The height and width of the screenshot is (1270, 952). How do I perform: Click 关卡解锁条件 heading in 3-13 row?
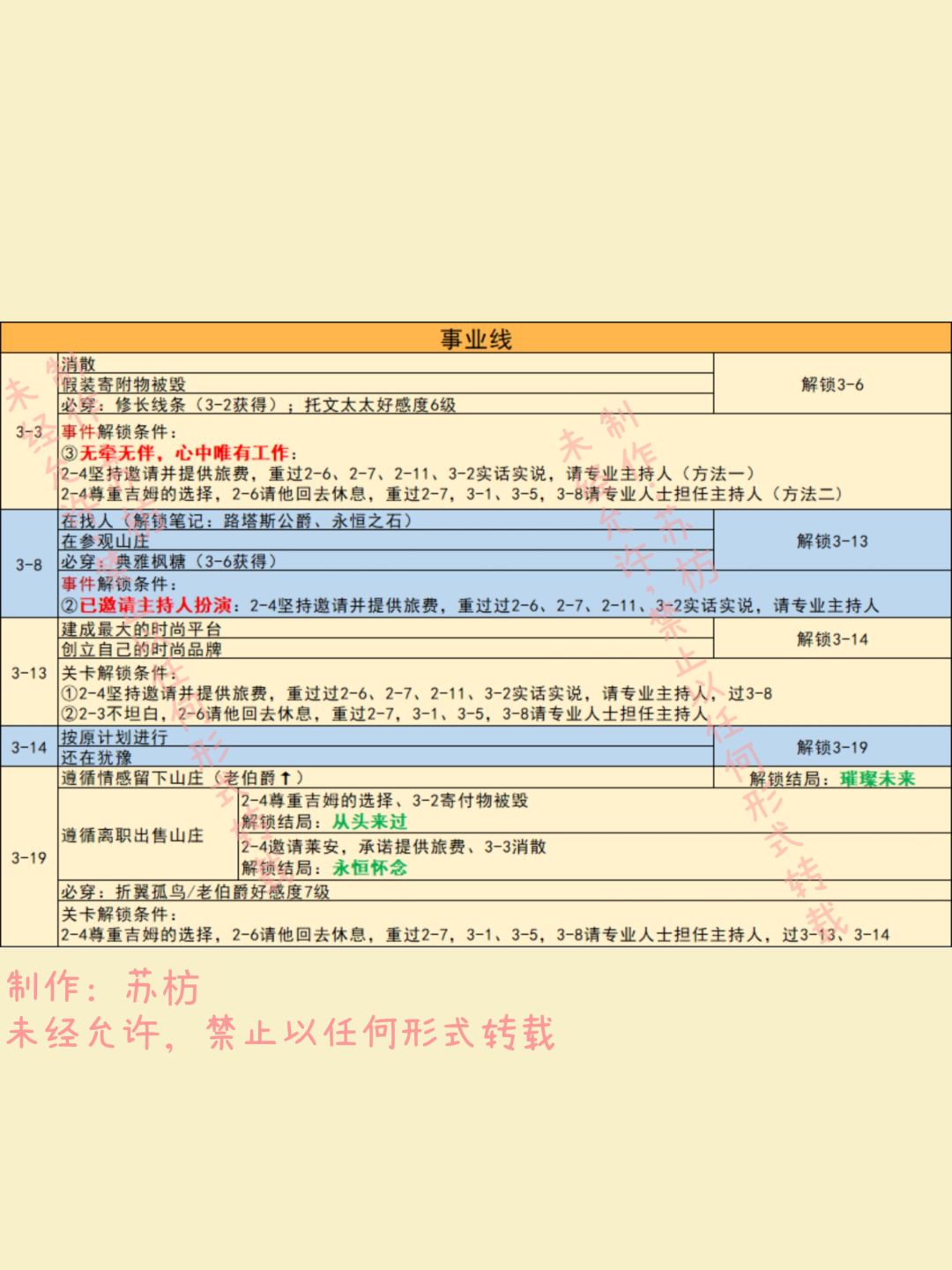click(119, 673)
